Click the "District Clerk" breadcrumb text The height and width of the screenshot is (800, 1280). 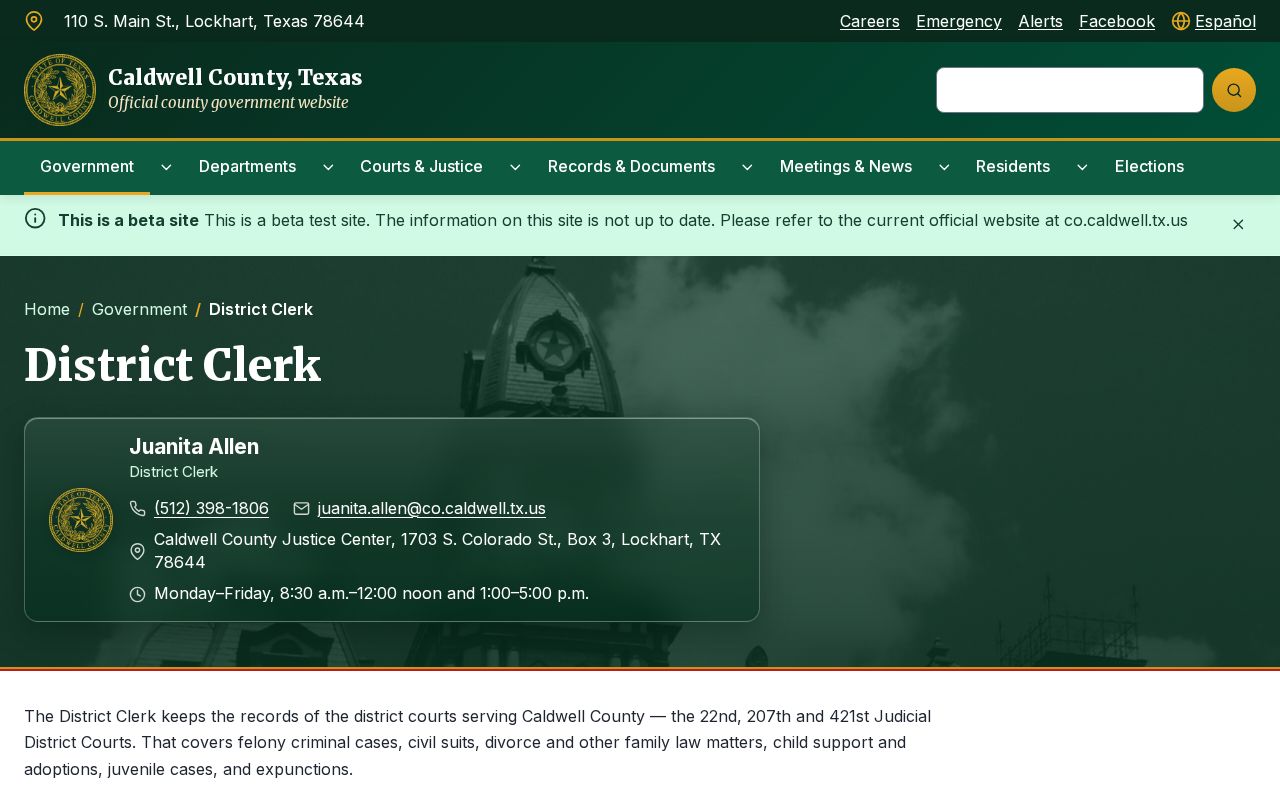point(261,310)
